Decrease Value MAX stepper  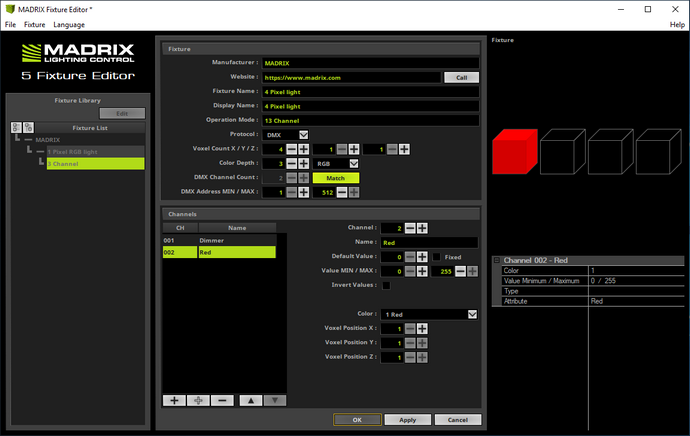tap(460, 271)
